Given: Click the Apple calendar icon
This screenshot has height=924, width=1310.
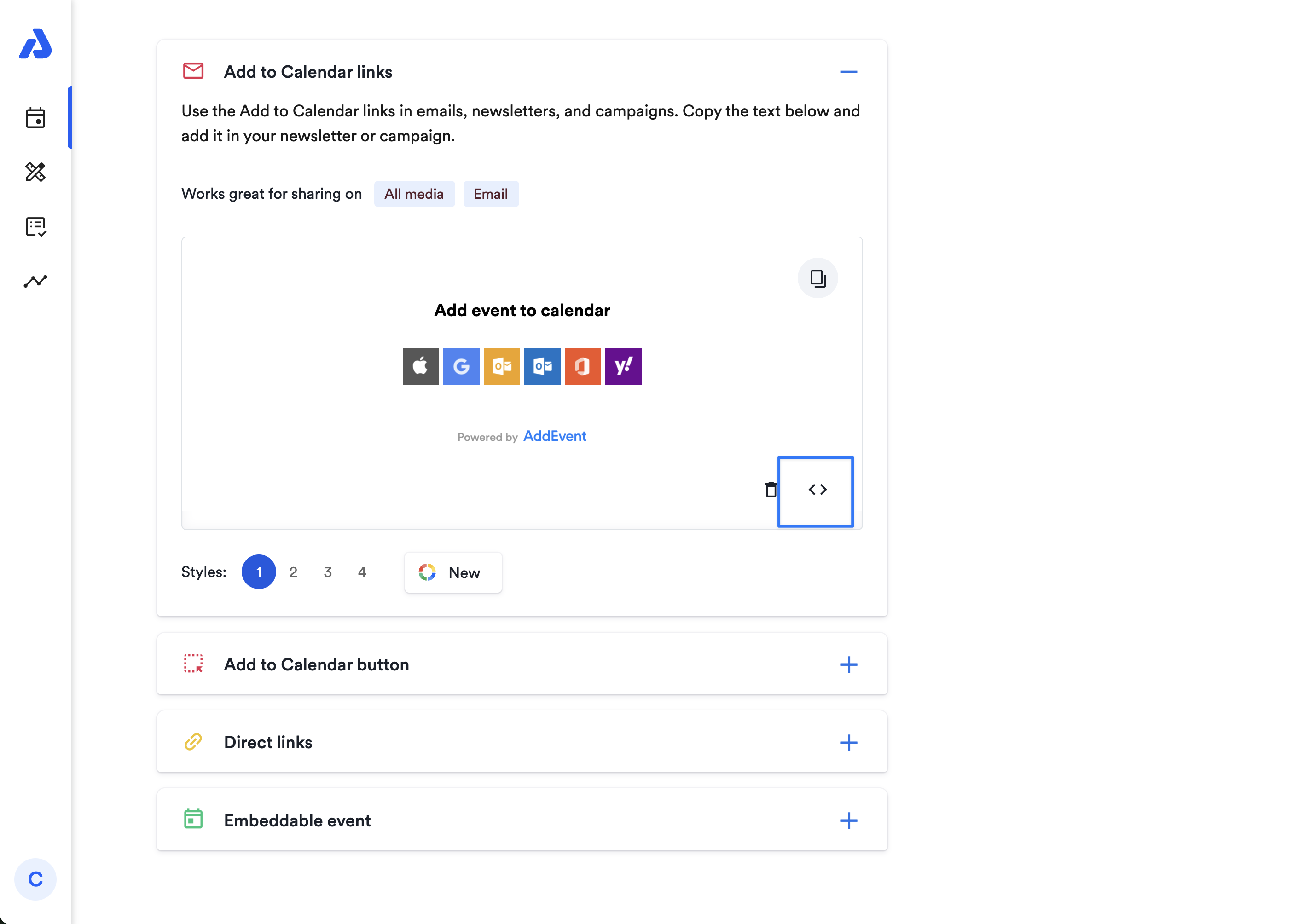Looking at the screenshot, I should click(x=421, y=366).
